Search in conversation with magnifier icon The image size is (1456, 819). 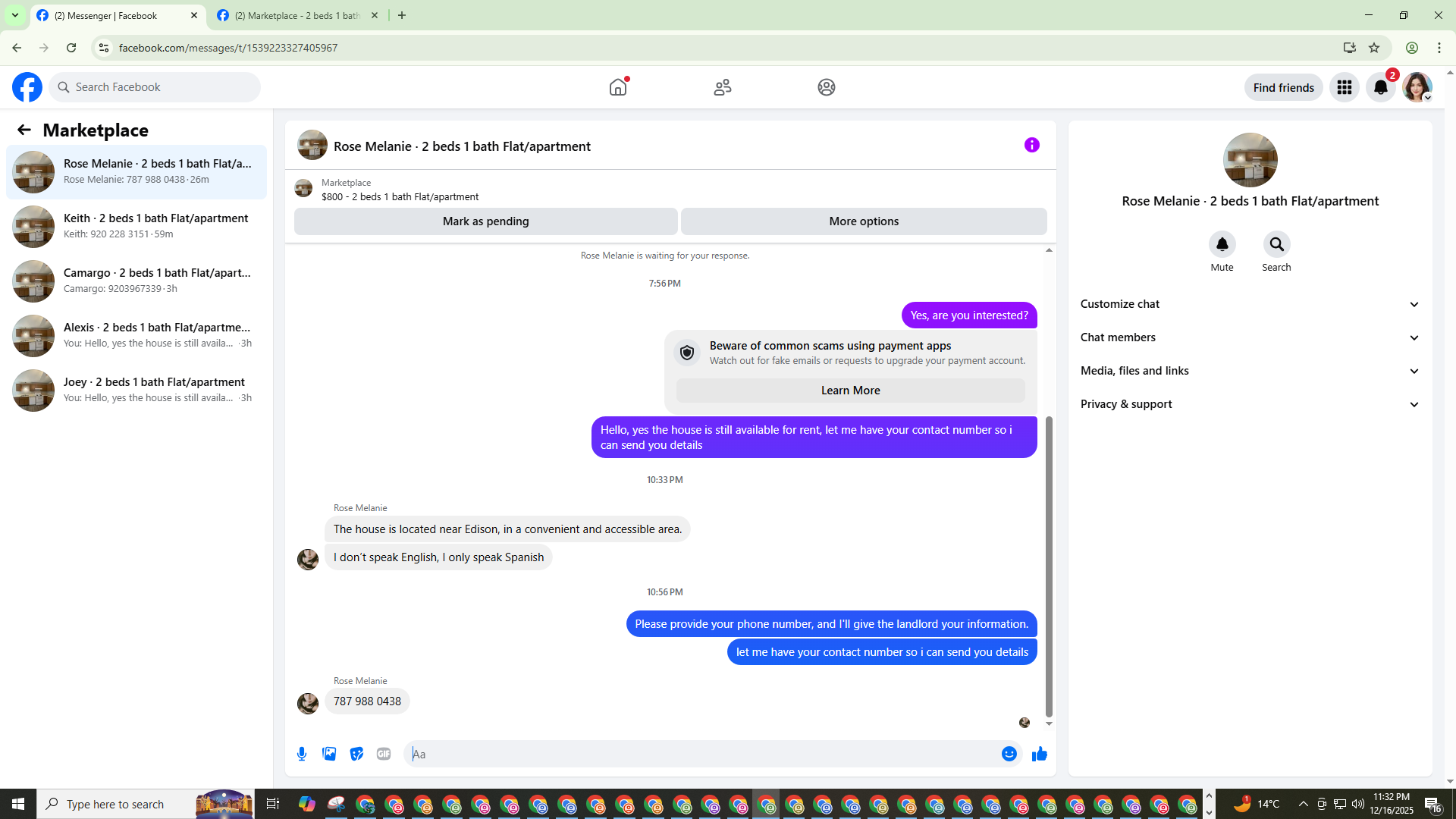[1276, 244]
